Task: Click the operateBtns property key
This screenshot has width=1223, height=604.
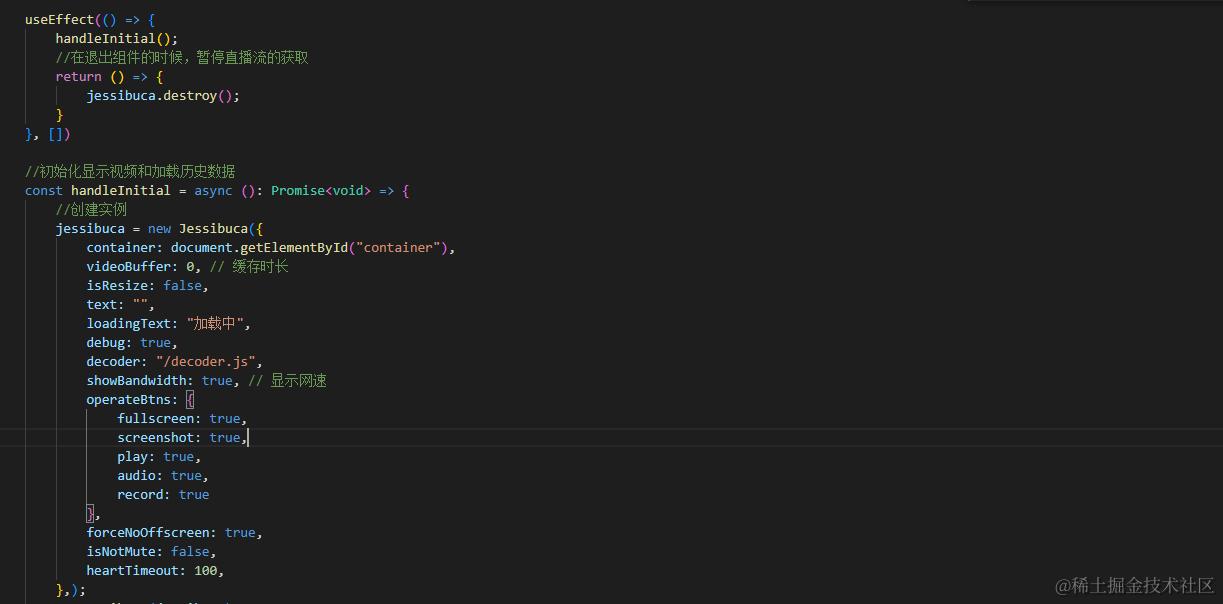Action: click(x=128, y=399)
